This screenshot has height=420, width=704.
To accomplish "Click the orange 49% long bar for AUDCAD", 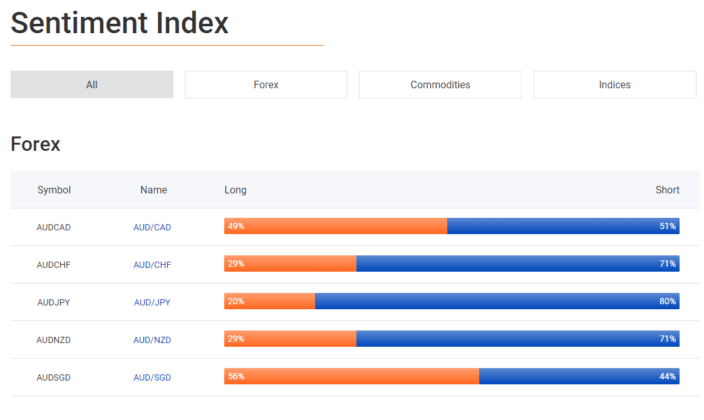I will [335, 226].
